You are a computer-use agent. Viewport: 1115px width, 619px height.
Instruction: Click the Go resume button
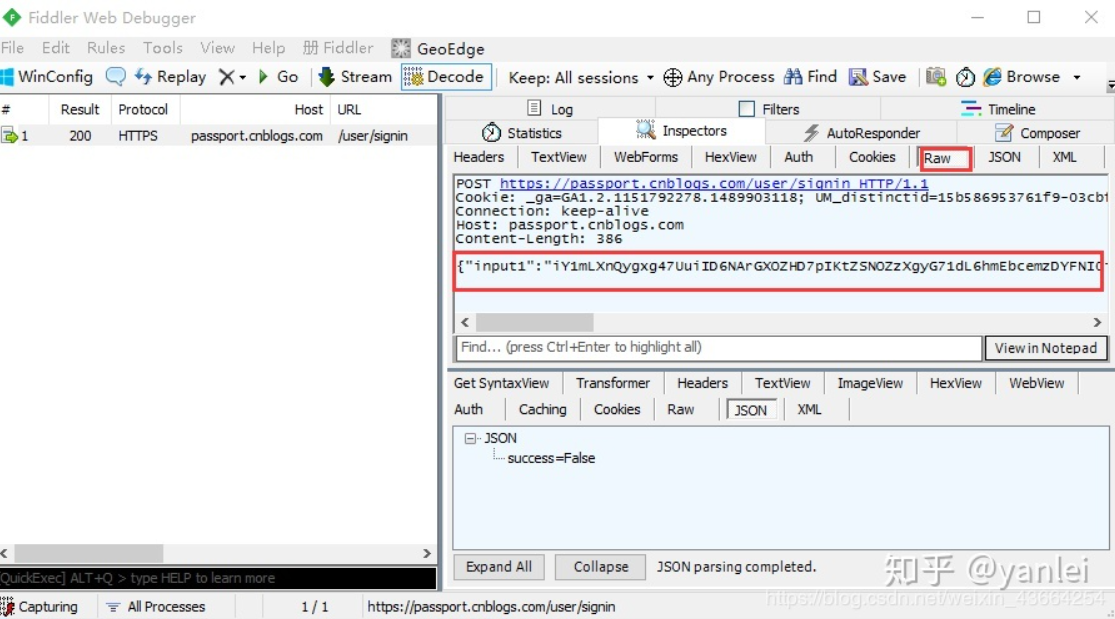[x=278, y=77]
